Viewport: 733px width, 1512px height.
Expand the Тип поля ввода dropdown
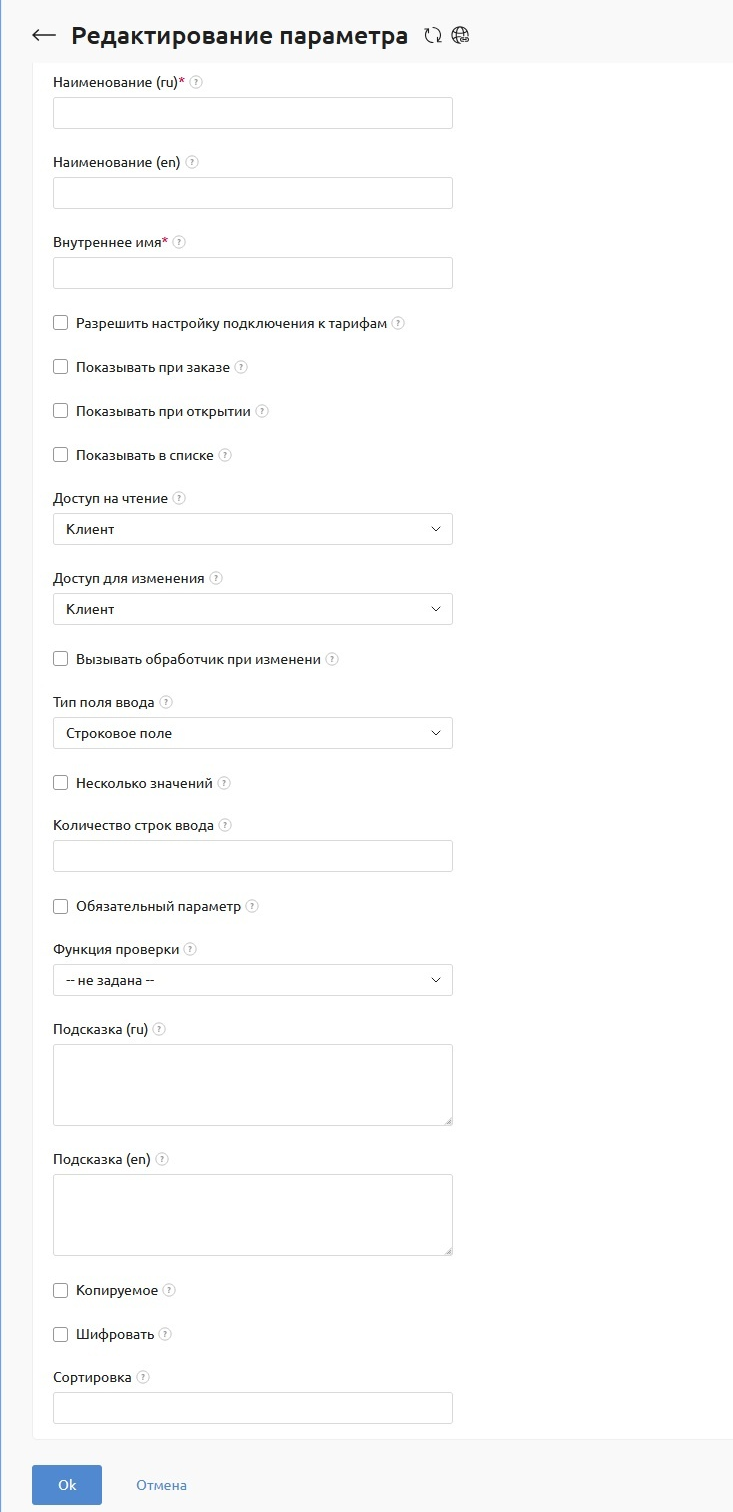[x=252, y=733]
